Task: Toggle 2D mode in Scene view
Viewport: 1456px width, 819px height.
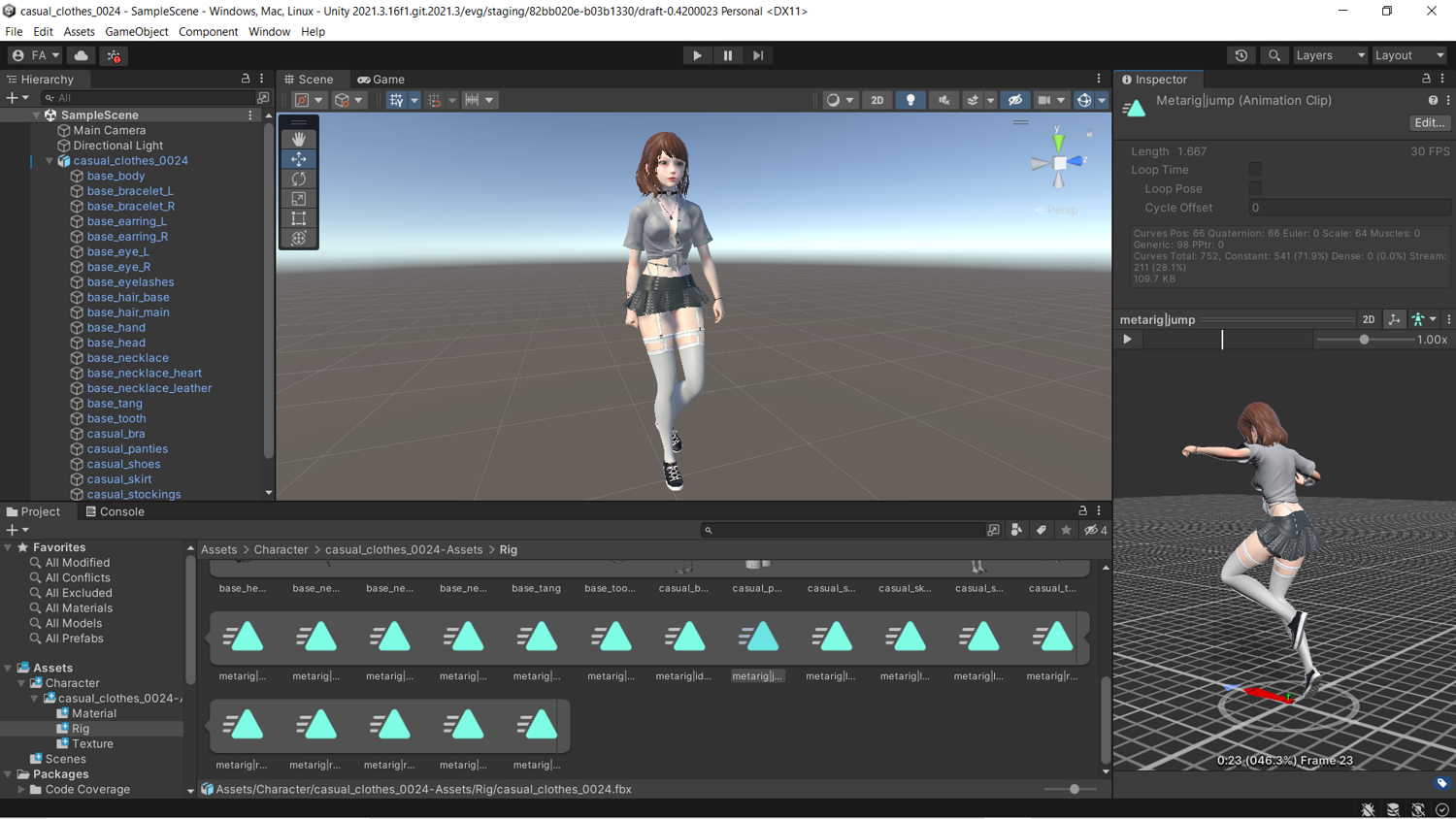Action: point(877,100)
